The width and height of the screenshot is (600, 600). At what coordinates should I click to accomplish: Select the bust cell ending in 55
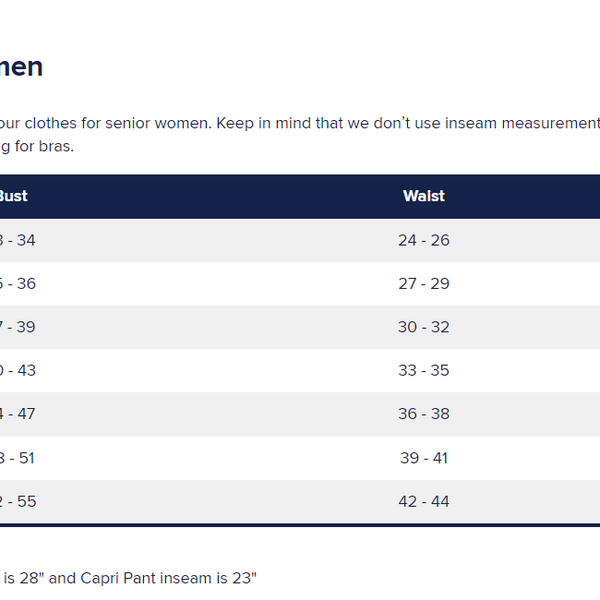coord(18,501)
